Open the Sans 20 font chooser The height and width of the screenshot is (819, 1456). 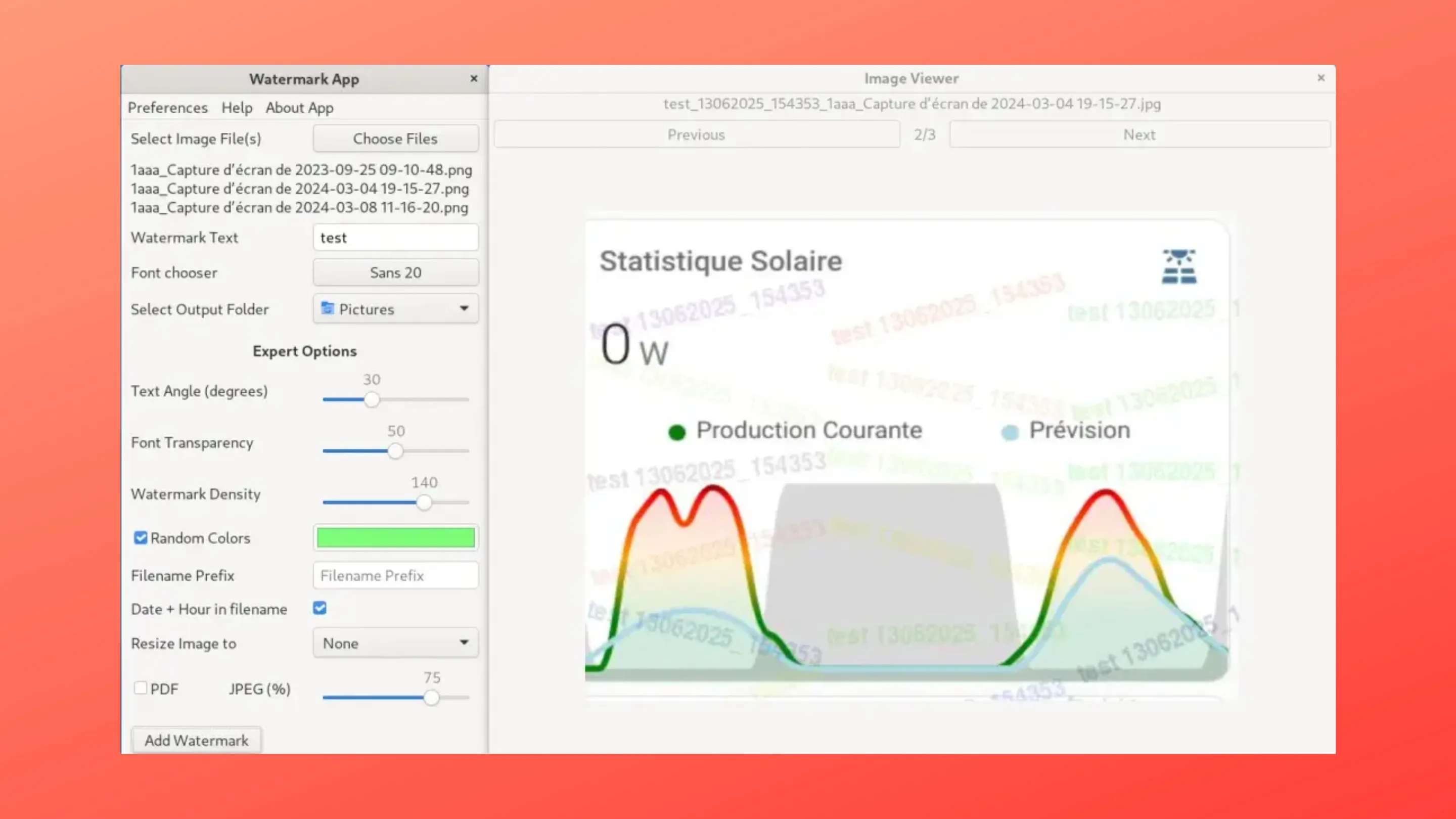click(396, 272)
